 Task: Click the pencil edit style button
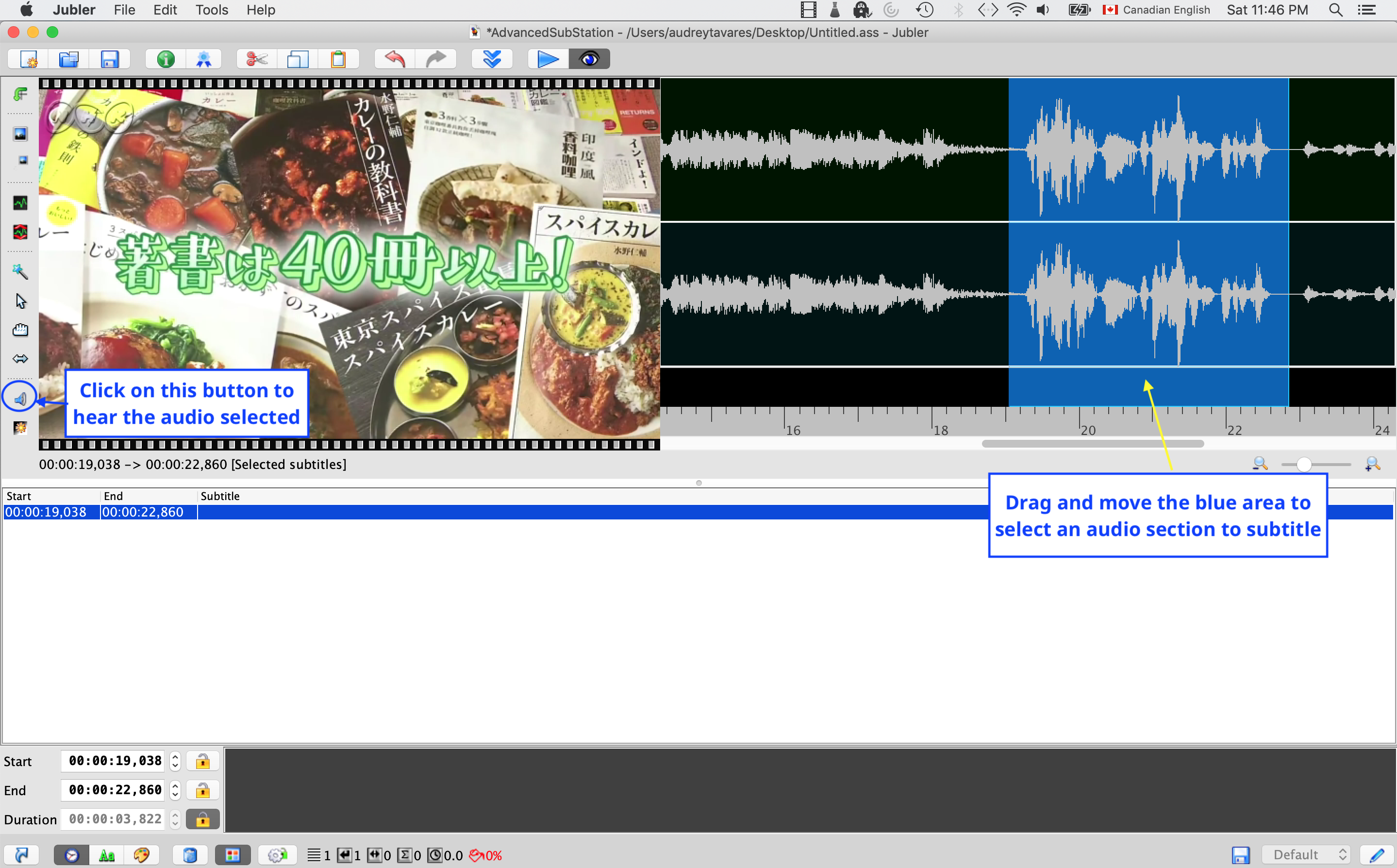(1376, 855)
